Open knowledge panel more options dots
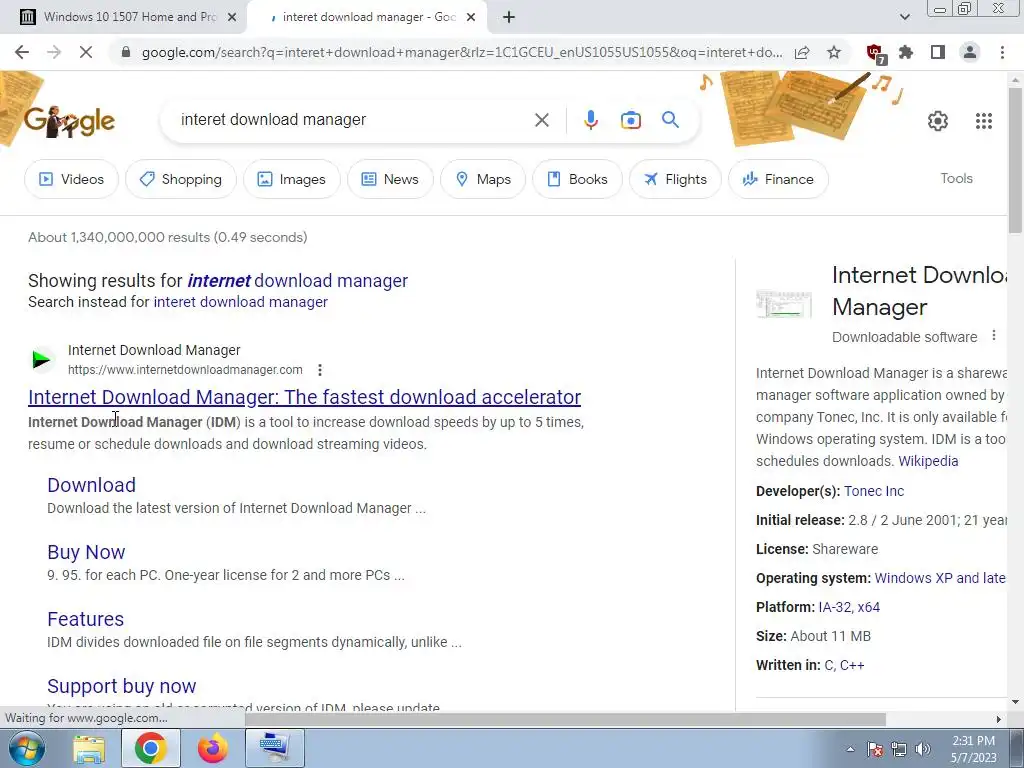Viewport: 1024px width, 768px height. click(993, 336)
